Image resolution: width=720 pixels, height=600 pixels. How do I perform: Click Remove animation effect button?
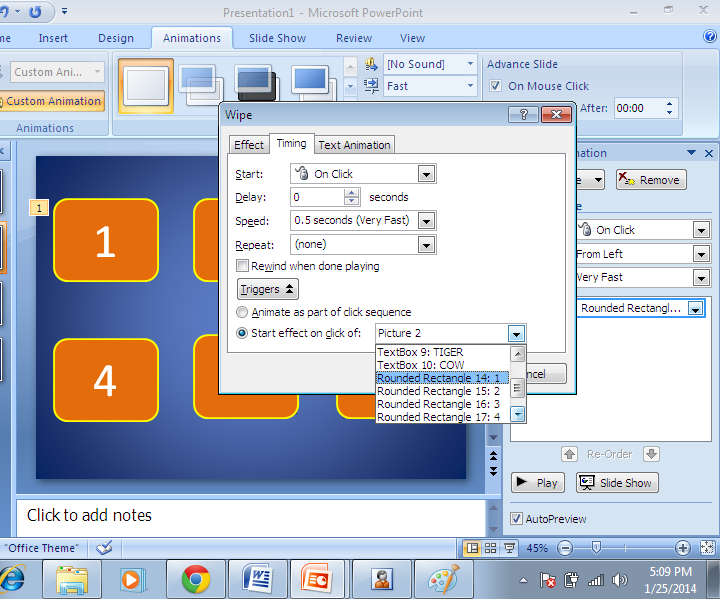click(651, 179)
